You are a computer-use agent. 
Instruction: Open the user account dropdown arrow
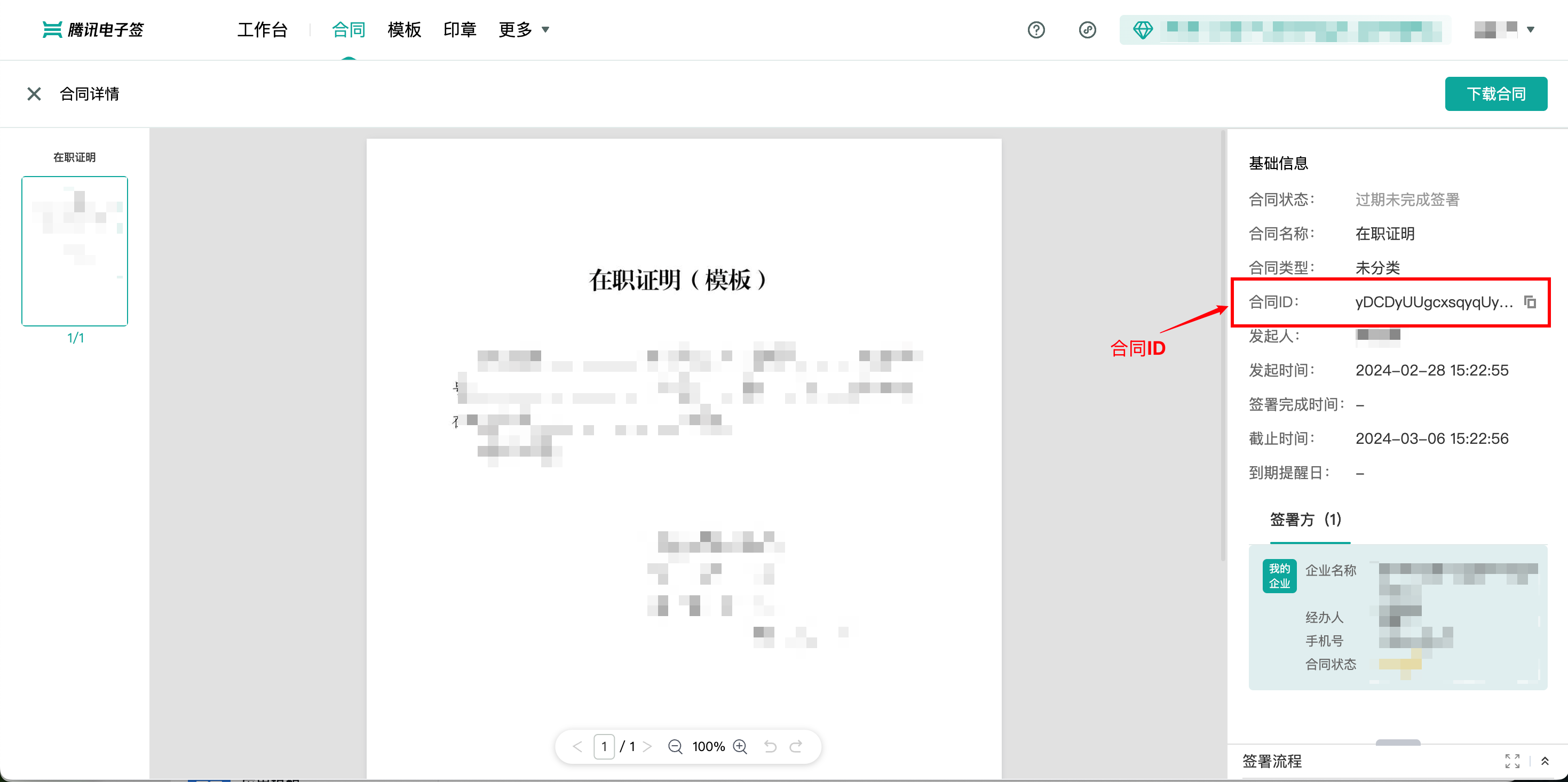[1530, 29]
